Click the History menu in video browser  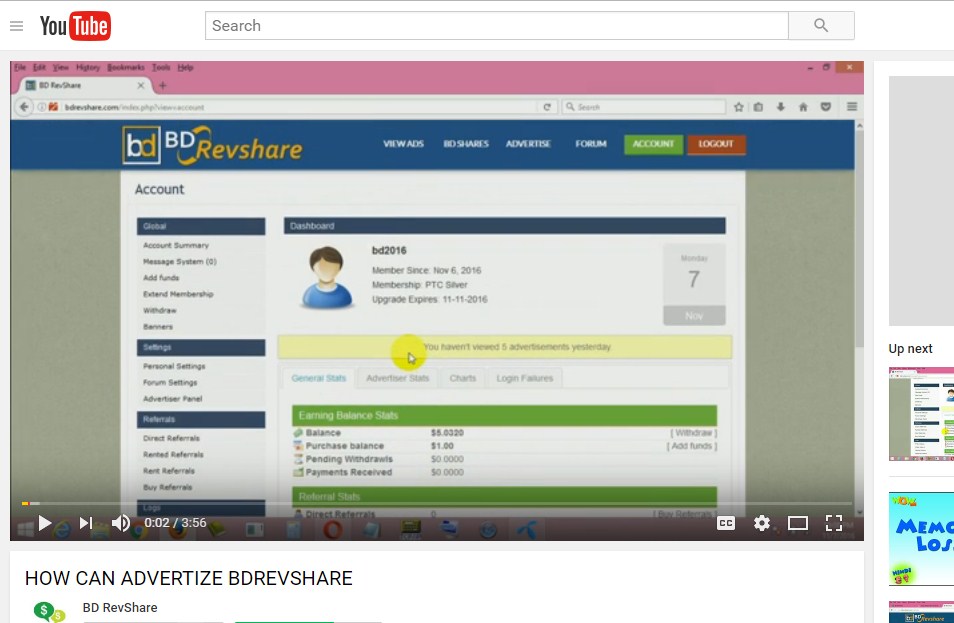[x=88, y=68]
